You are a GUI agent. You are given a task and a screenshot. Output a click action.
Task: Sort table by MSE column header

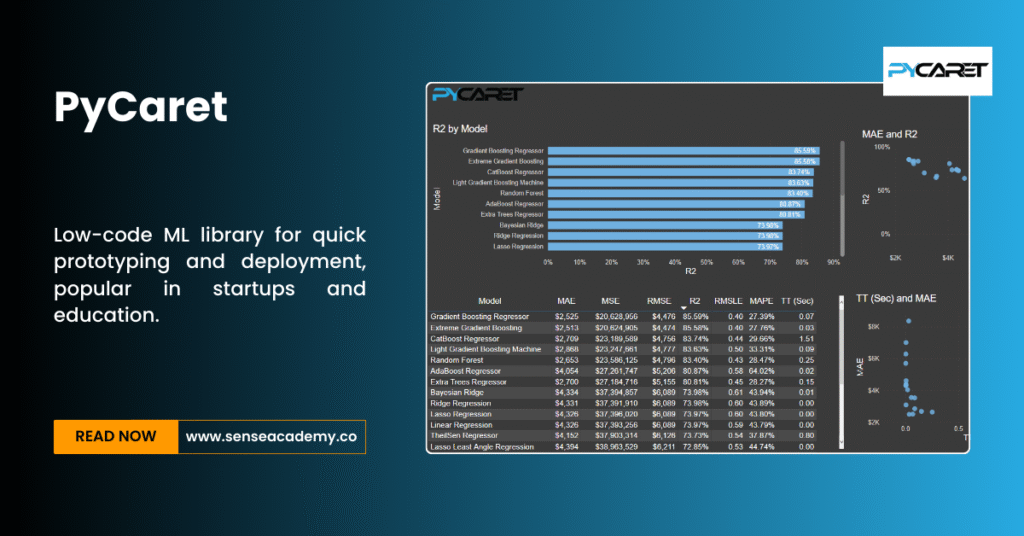(610, 300)
